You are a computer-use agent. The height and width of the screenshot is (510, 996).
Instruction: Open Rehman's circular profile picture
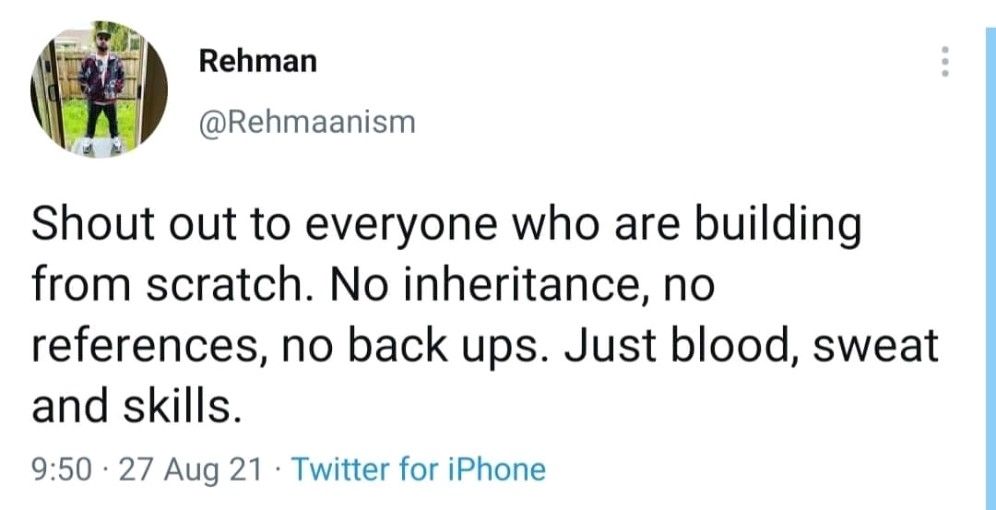99,88
